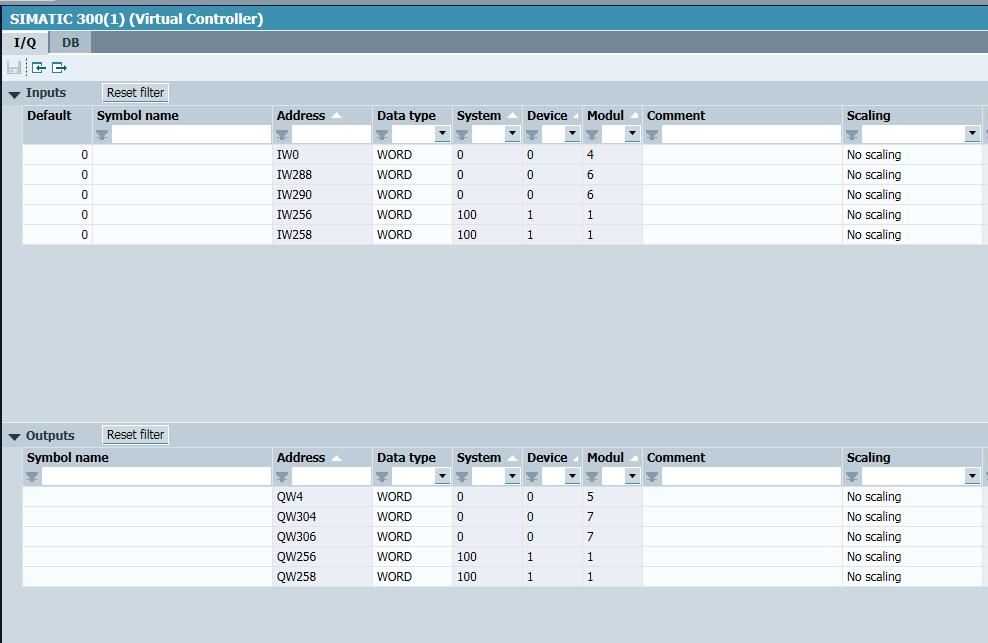
Task: Switch to the DB tab
Action: 71,42
